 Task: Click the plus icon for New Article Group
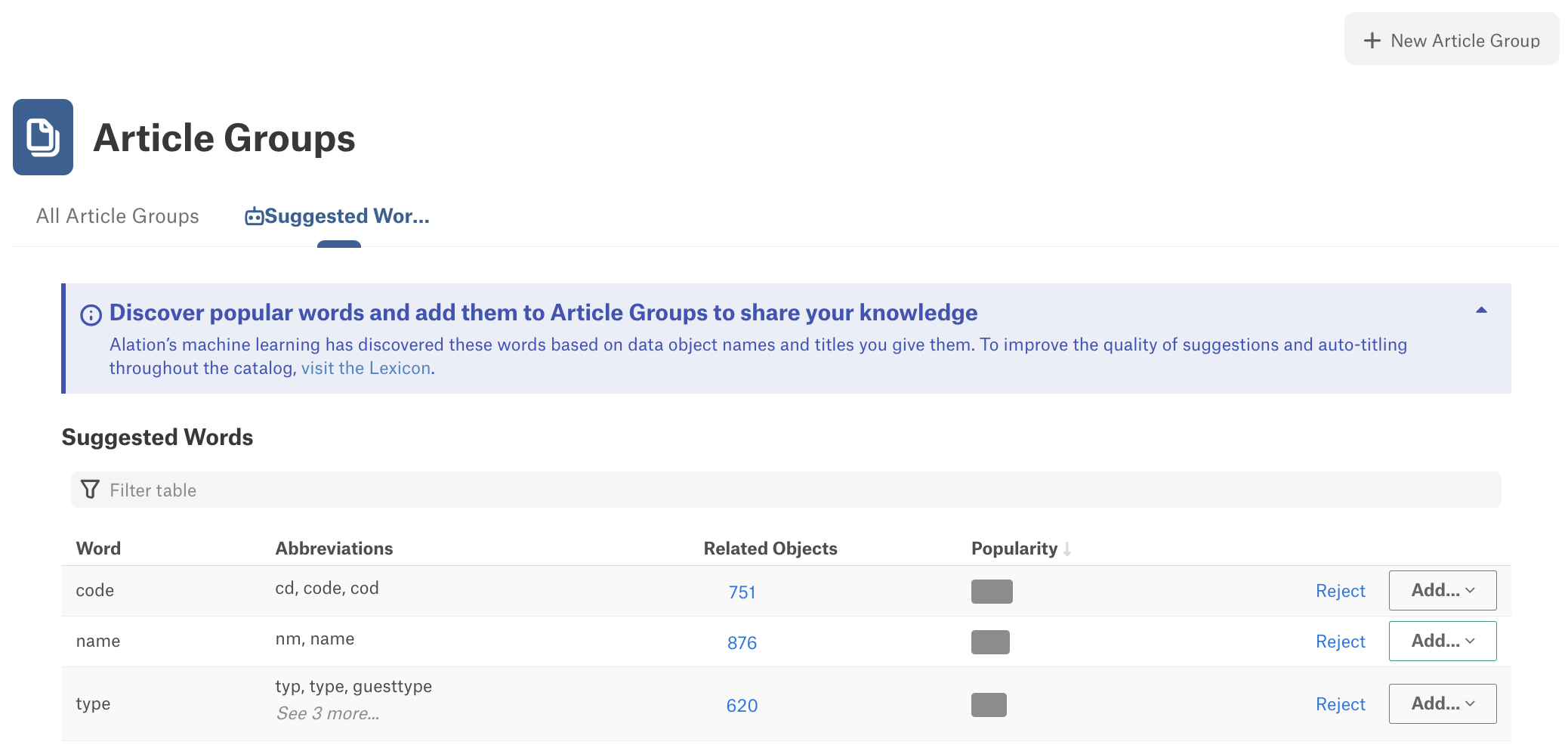pyautogui.click(x=1372, y=41)
